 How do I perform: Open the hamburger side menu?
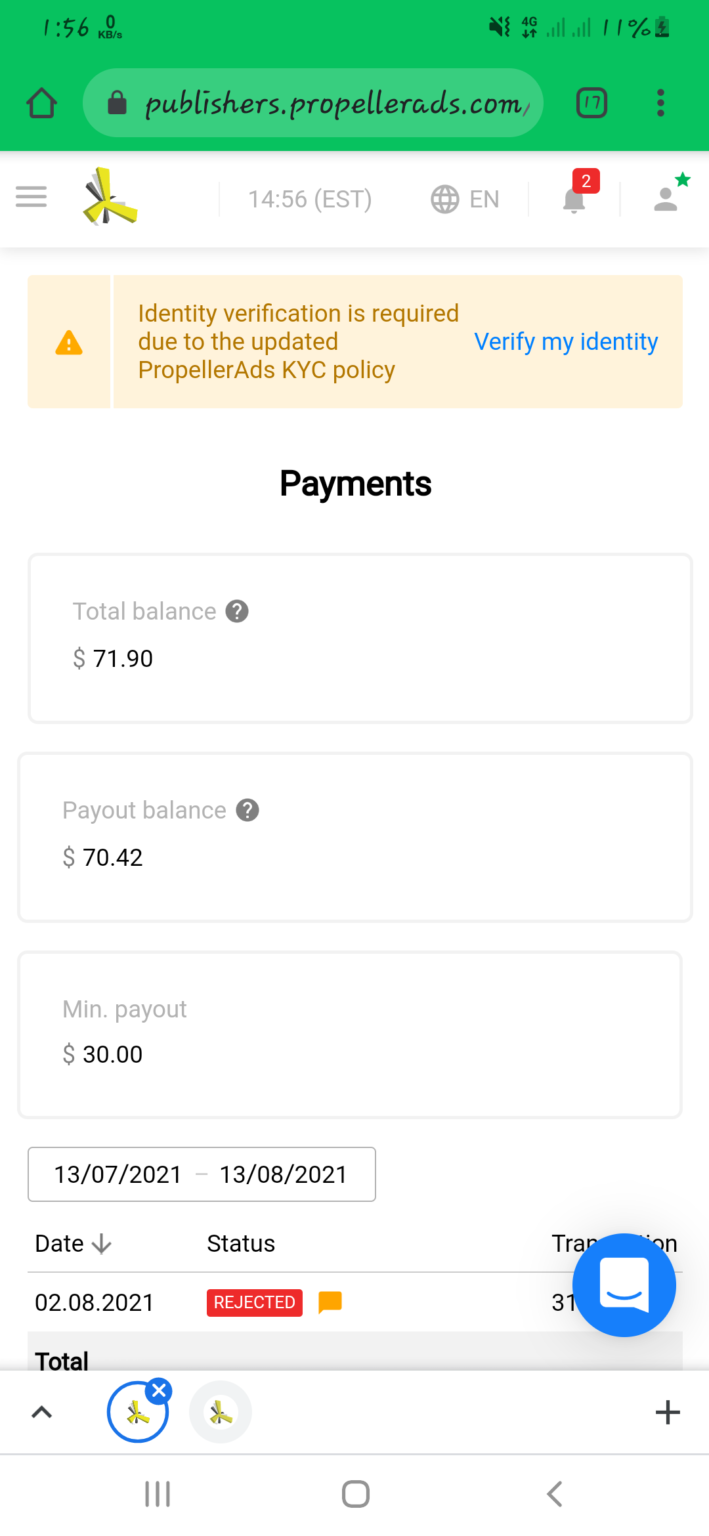[31, 197]
